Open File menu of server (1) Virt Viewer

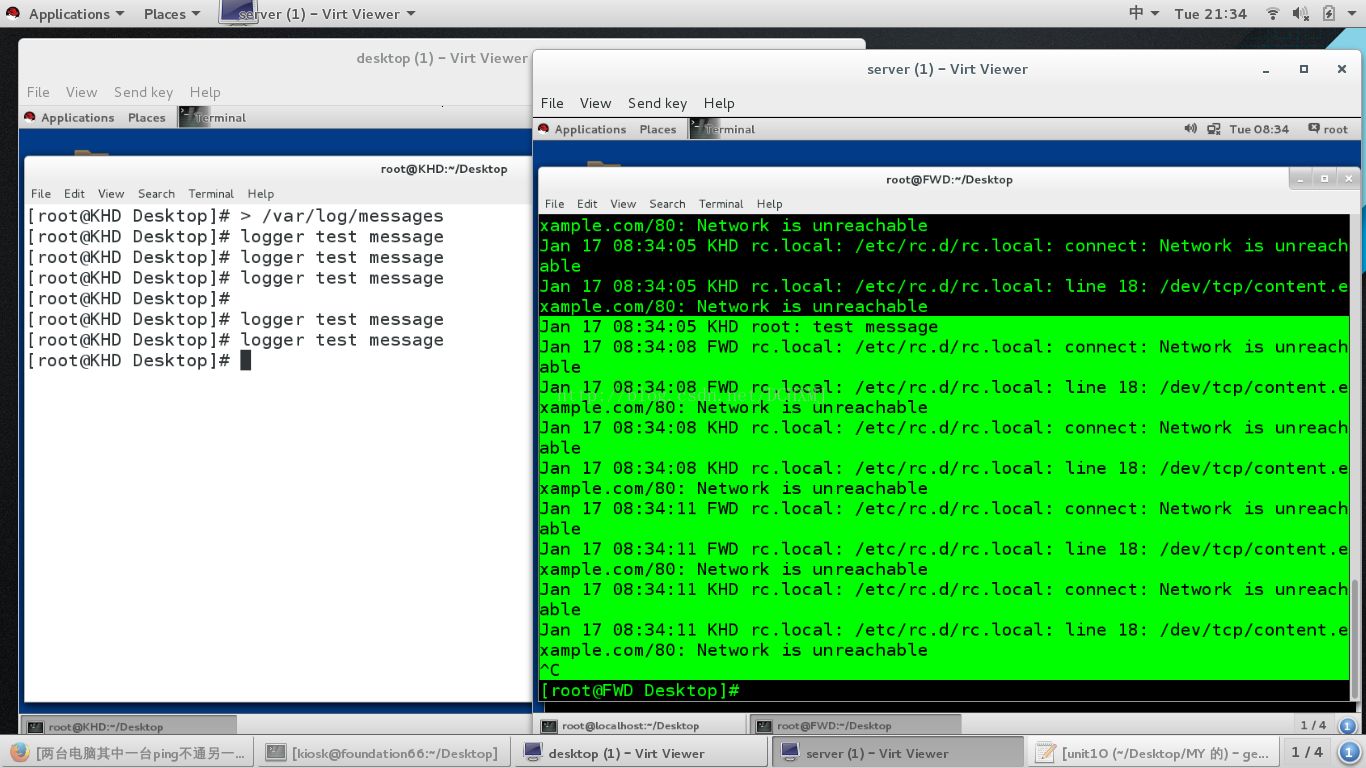pos(552,103)
